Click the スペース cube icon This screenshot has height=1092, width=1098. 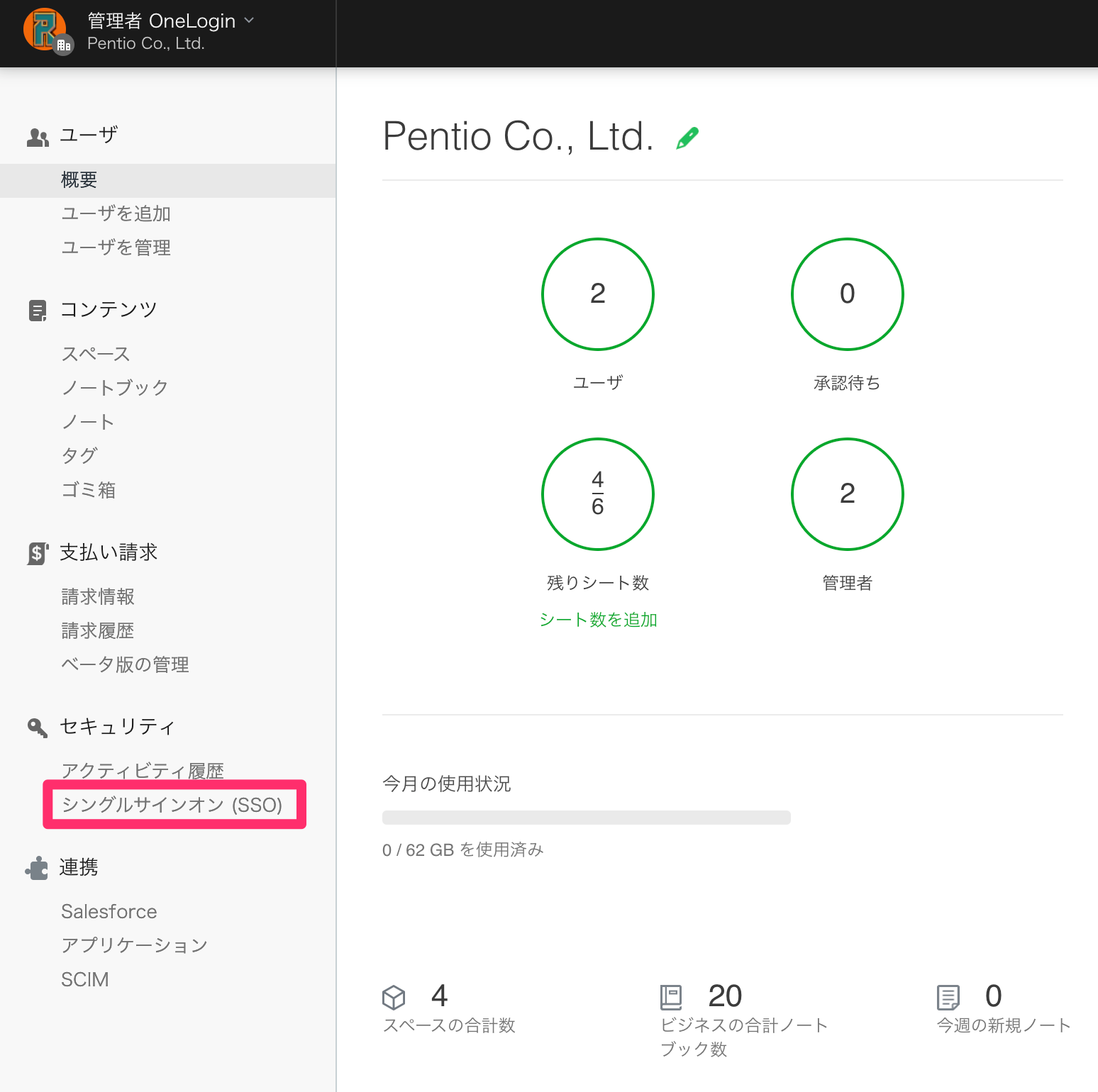[394, 997]
